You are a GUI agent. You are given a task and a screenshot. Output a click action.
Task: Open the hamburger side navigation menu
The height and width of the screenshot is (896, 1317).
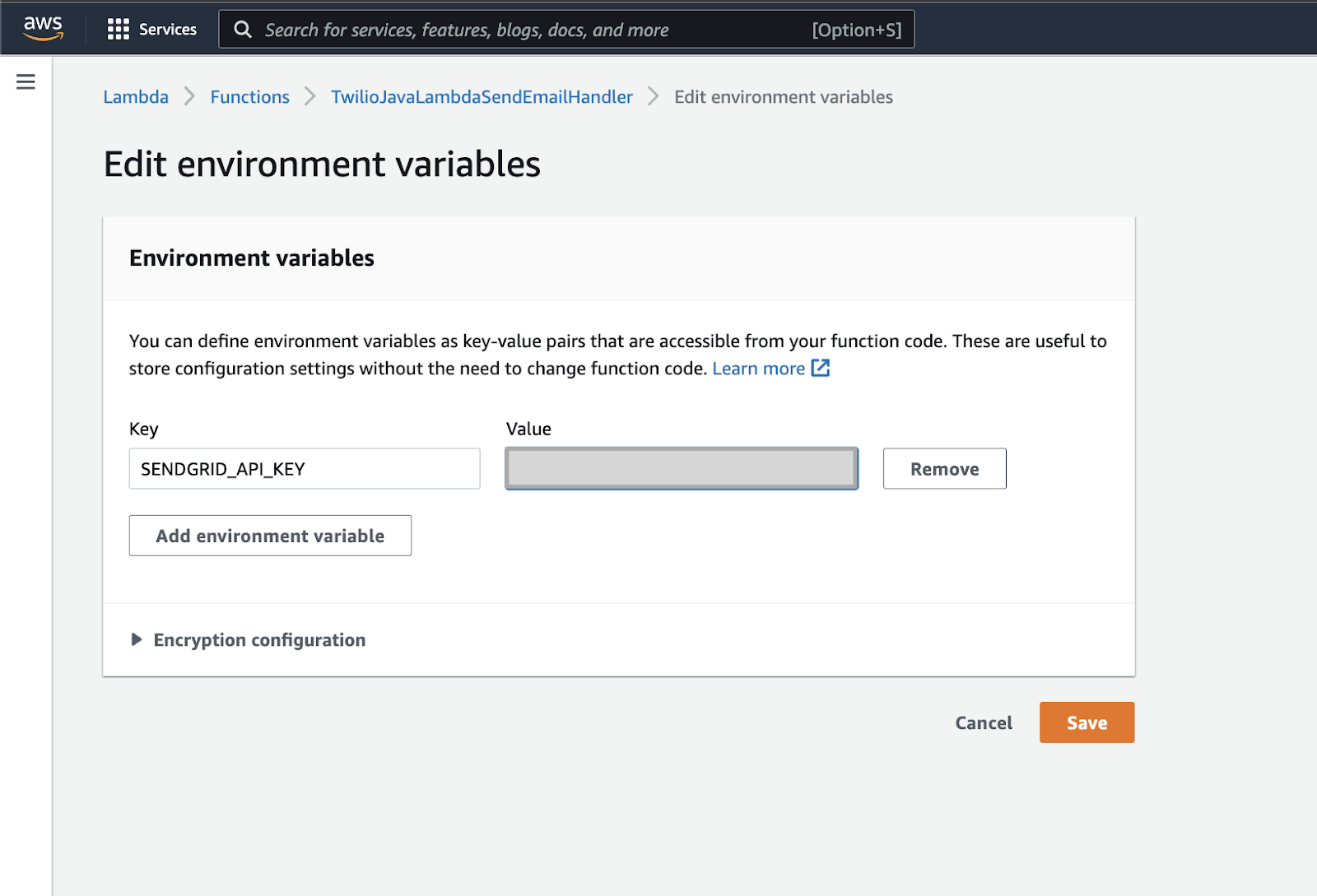[x=26, y=81]
